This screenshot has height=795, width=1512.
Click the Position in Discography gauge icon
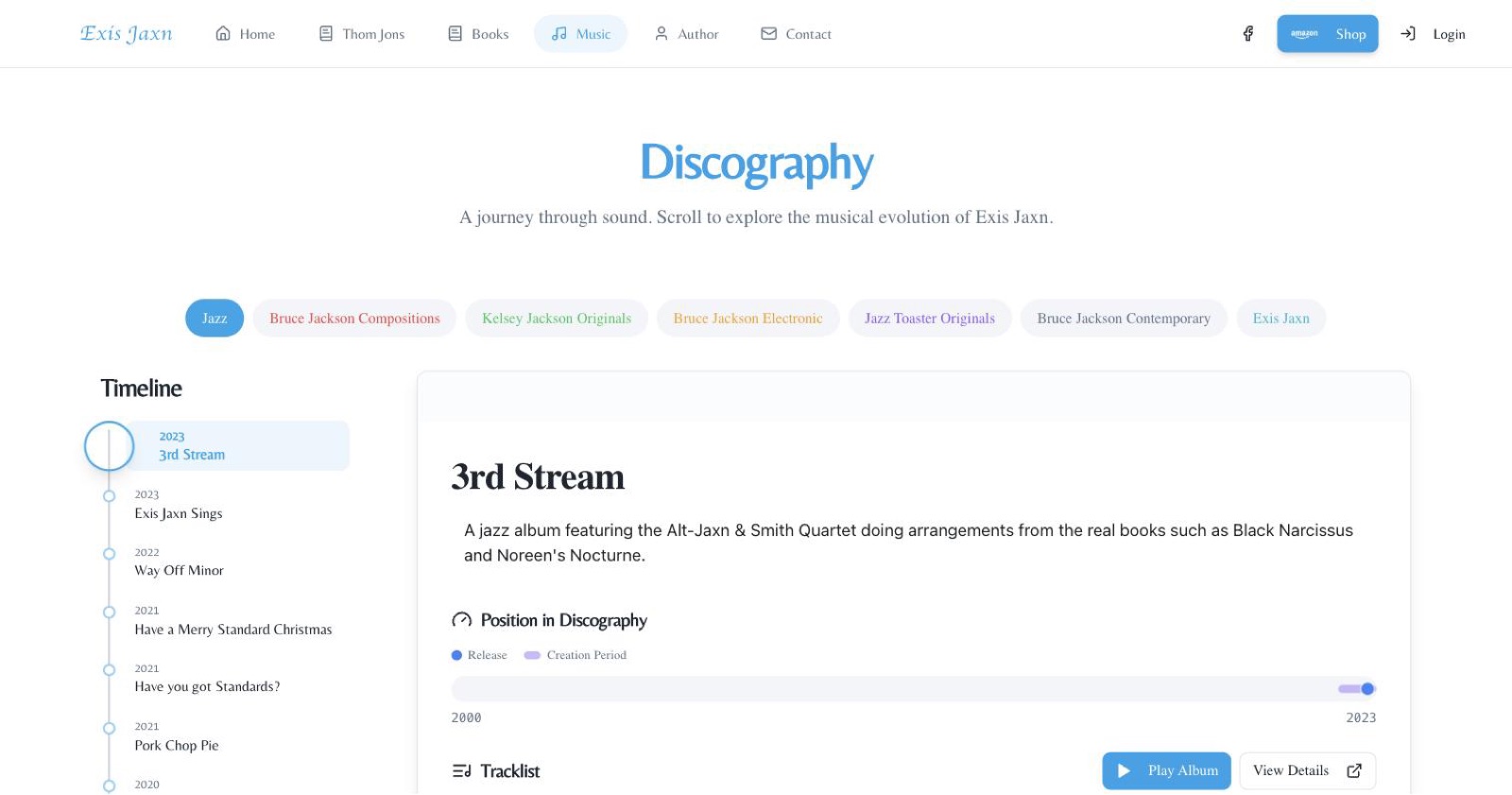(x=461, y=620)
